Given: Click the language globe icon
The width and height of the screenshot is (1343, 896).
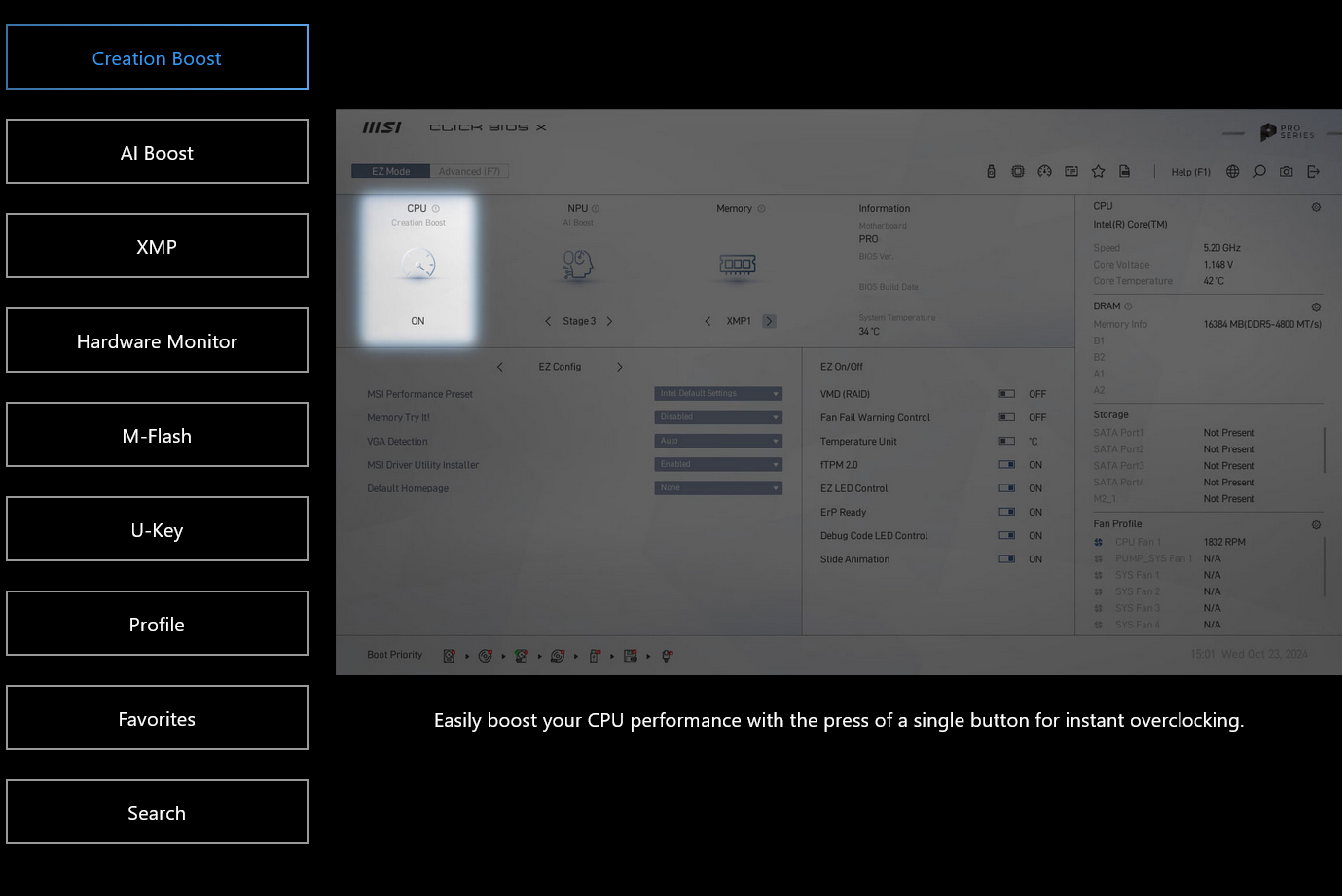Looking at the screenshot, I should click(x=1232, y=172).
